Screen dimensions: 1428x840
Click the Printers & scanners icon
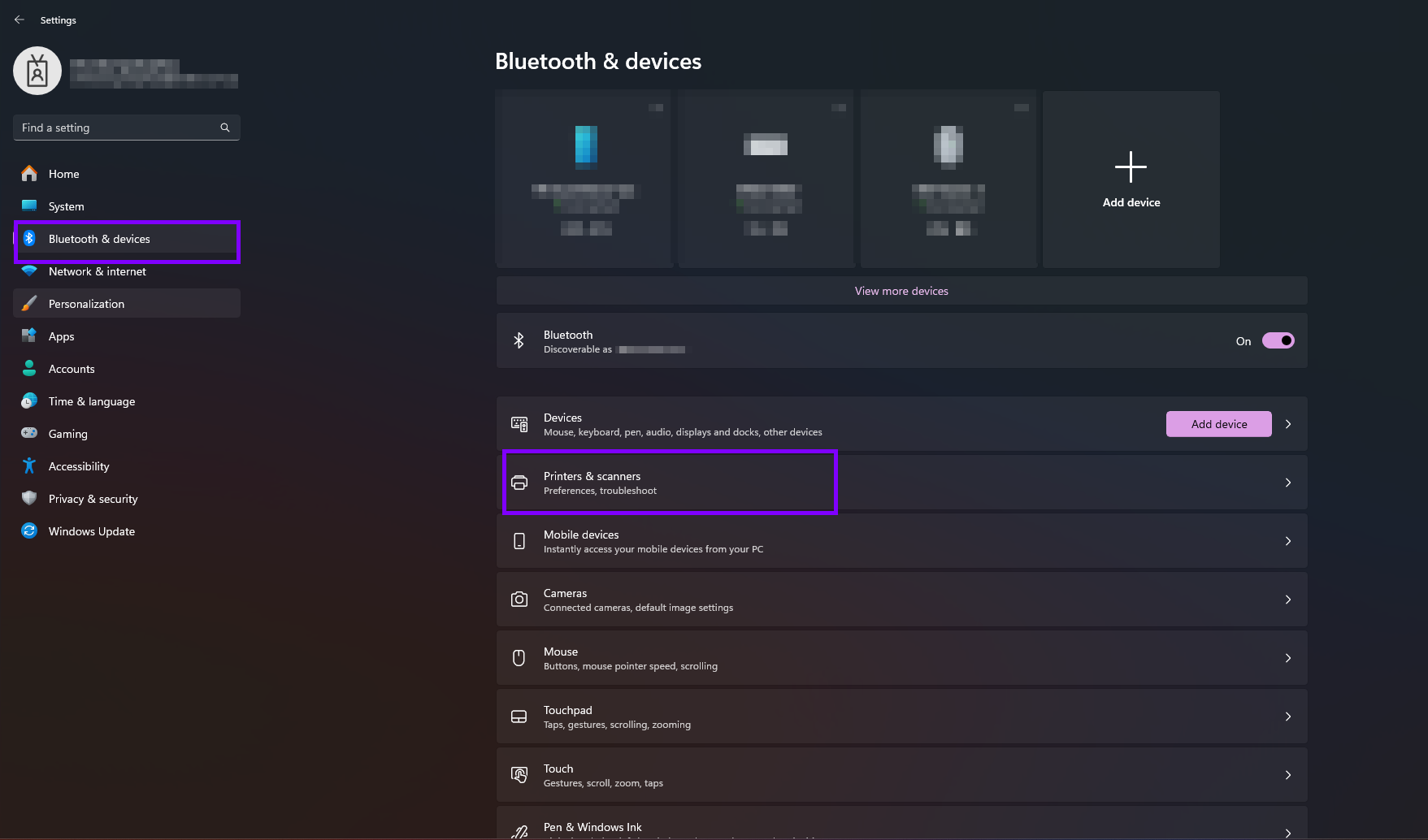520,482
